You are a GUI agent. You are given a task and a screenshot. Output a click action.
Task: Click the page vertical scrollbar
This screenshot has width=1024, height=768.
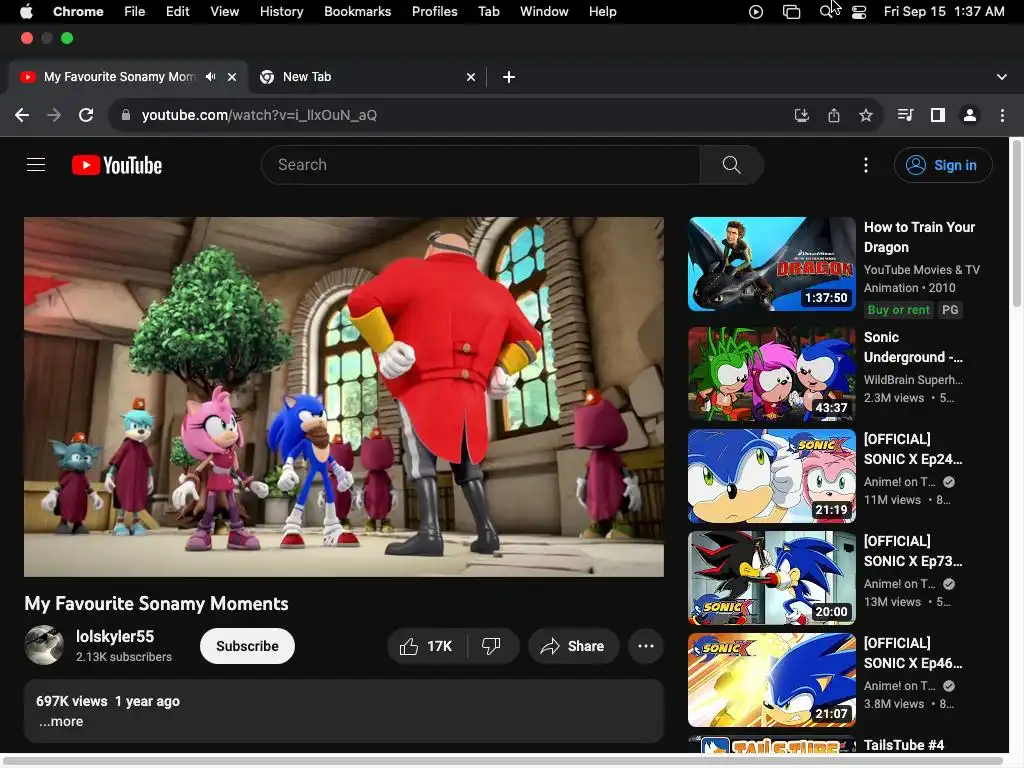pyautogui.click(x=1016, y=222)
